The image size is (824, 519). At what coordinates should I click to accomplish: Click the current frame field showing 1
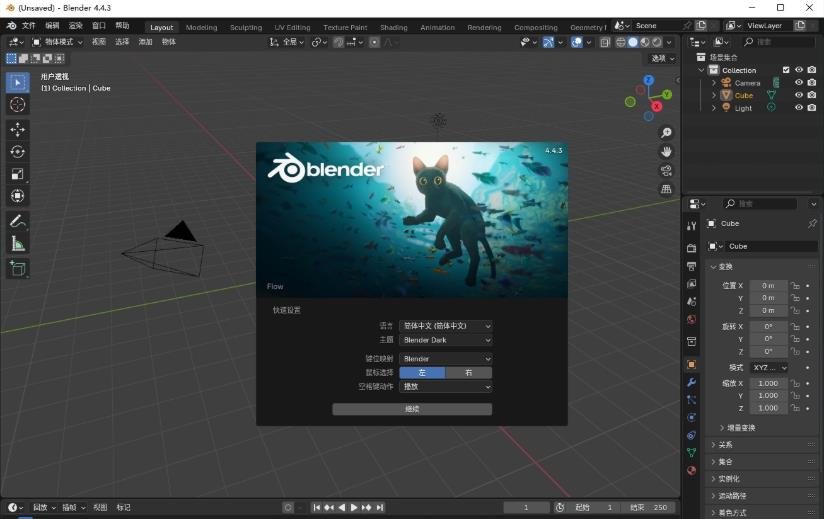(x=526, y=507)
